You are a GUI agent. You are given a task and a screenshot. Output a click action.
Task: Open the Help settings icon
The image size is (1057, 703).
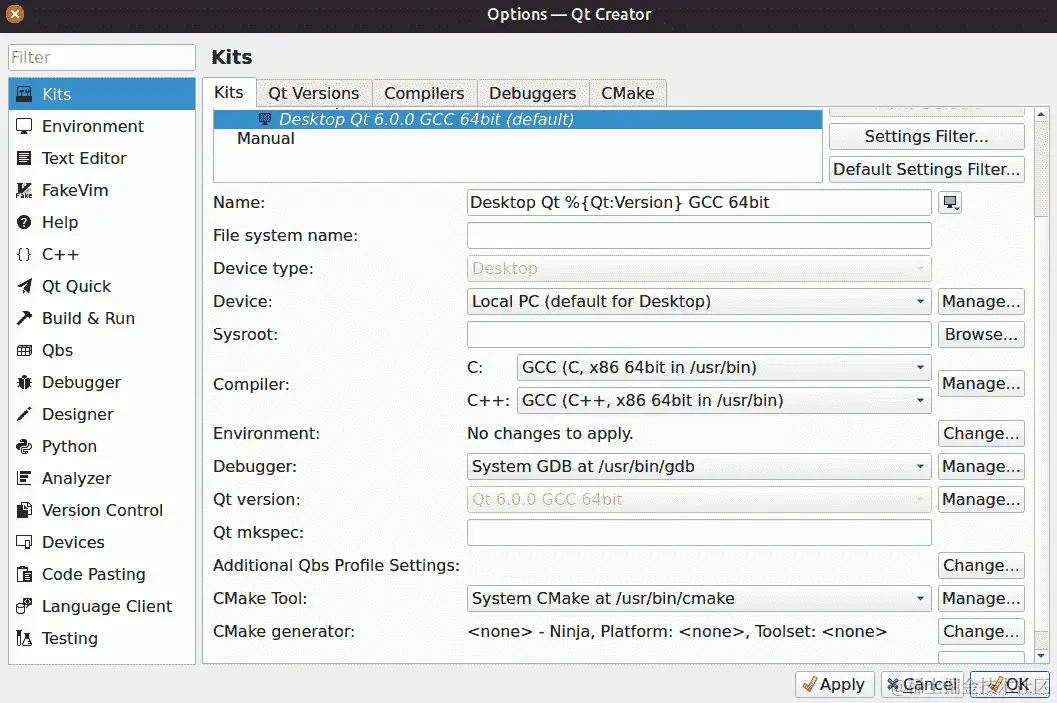click(x=24, y=222)
